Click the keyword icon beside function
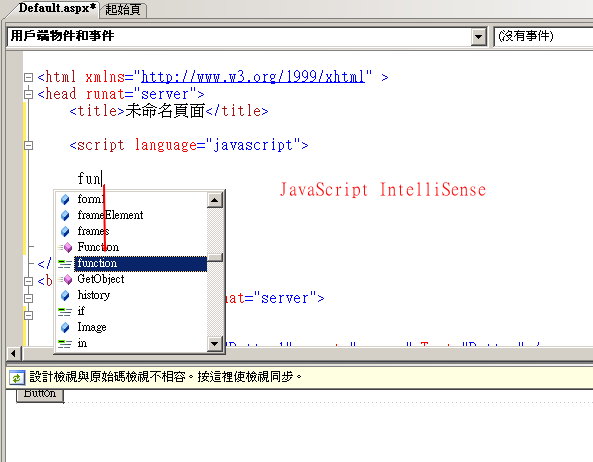Screen dimensions: 593x462 click(65, 264)
